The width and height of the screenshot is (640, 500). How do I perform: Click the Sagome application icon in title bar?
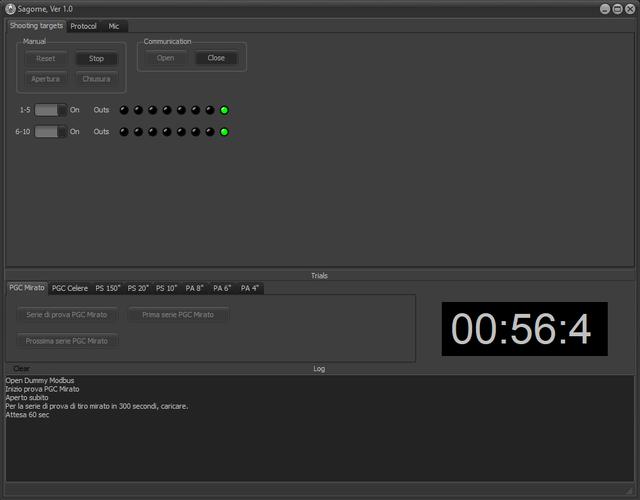[10, 9]
